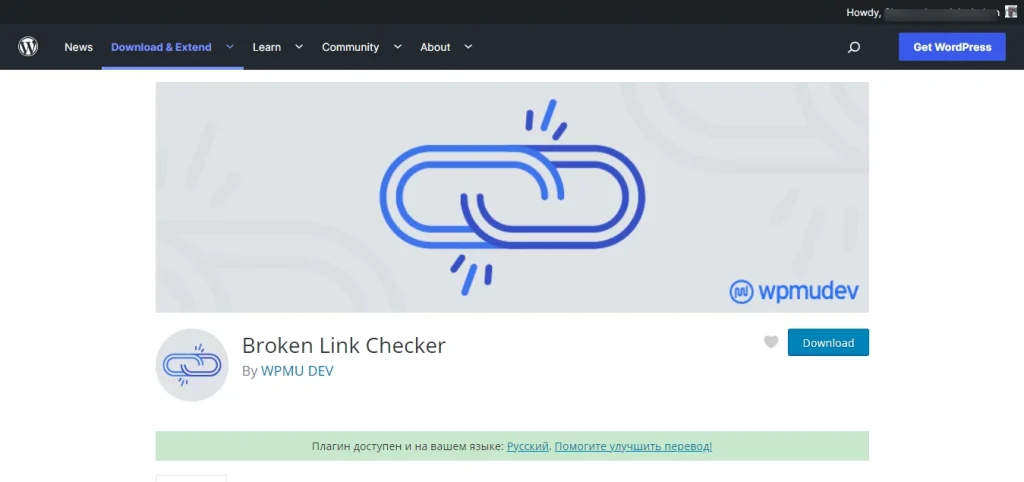The height and width of the screenshot is (482, 1024).
Task: Expand the About menu chevron
Action: click(x=468, y=47)
